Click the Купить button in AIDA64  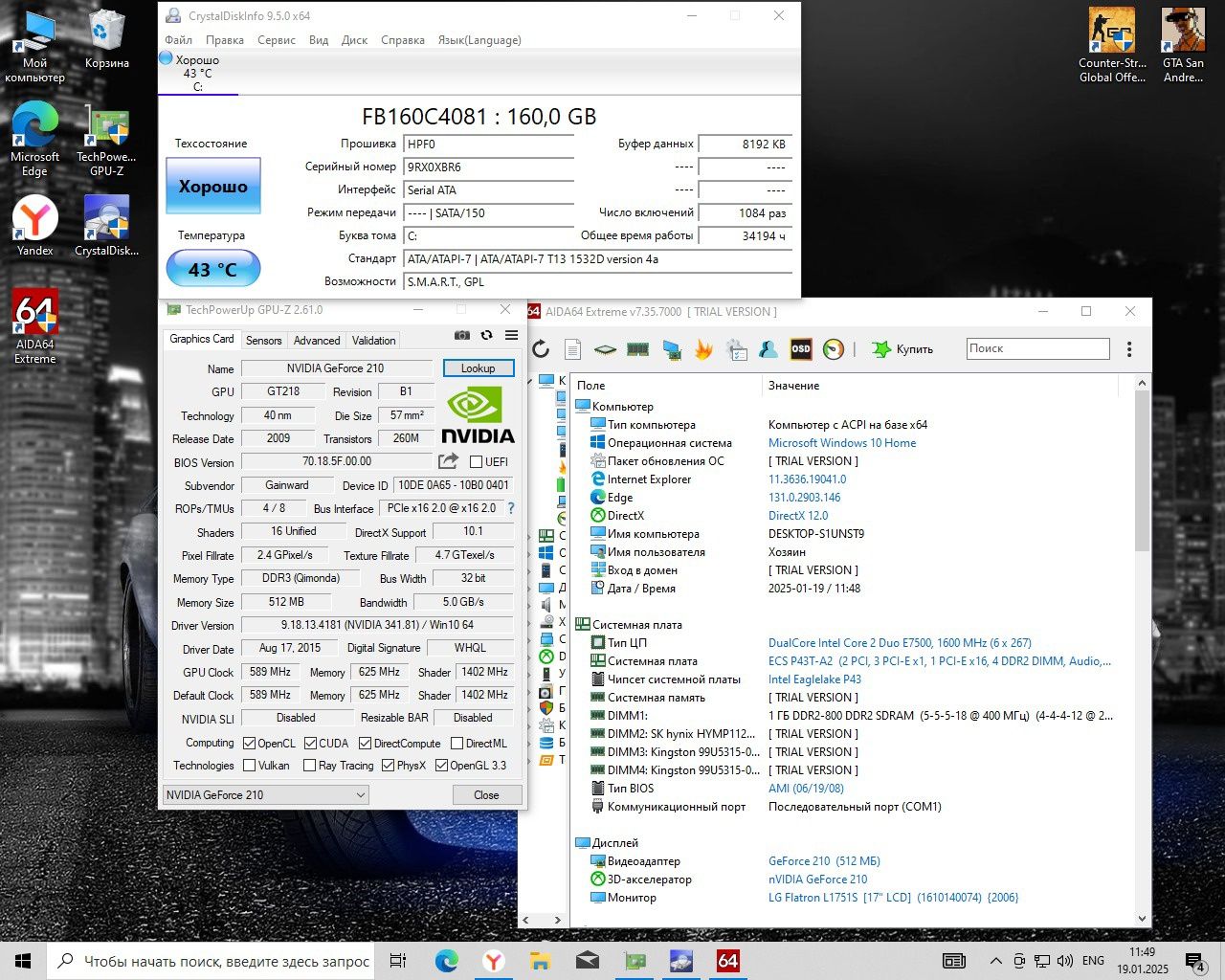click(x=902, y=349)
